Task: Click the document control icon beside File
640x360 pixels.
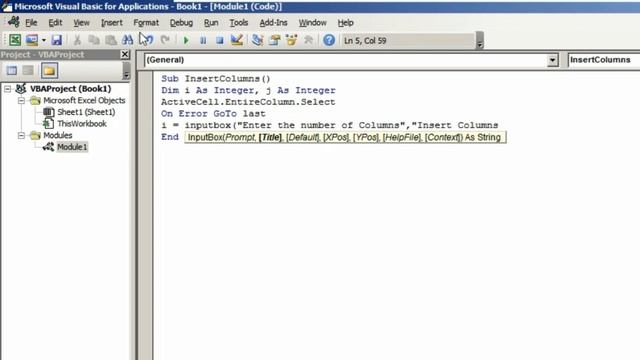Action: (13, 22)
